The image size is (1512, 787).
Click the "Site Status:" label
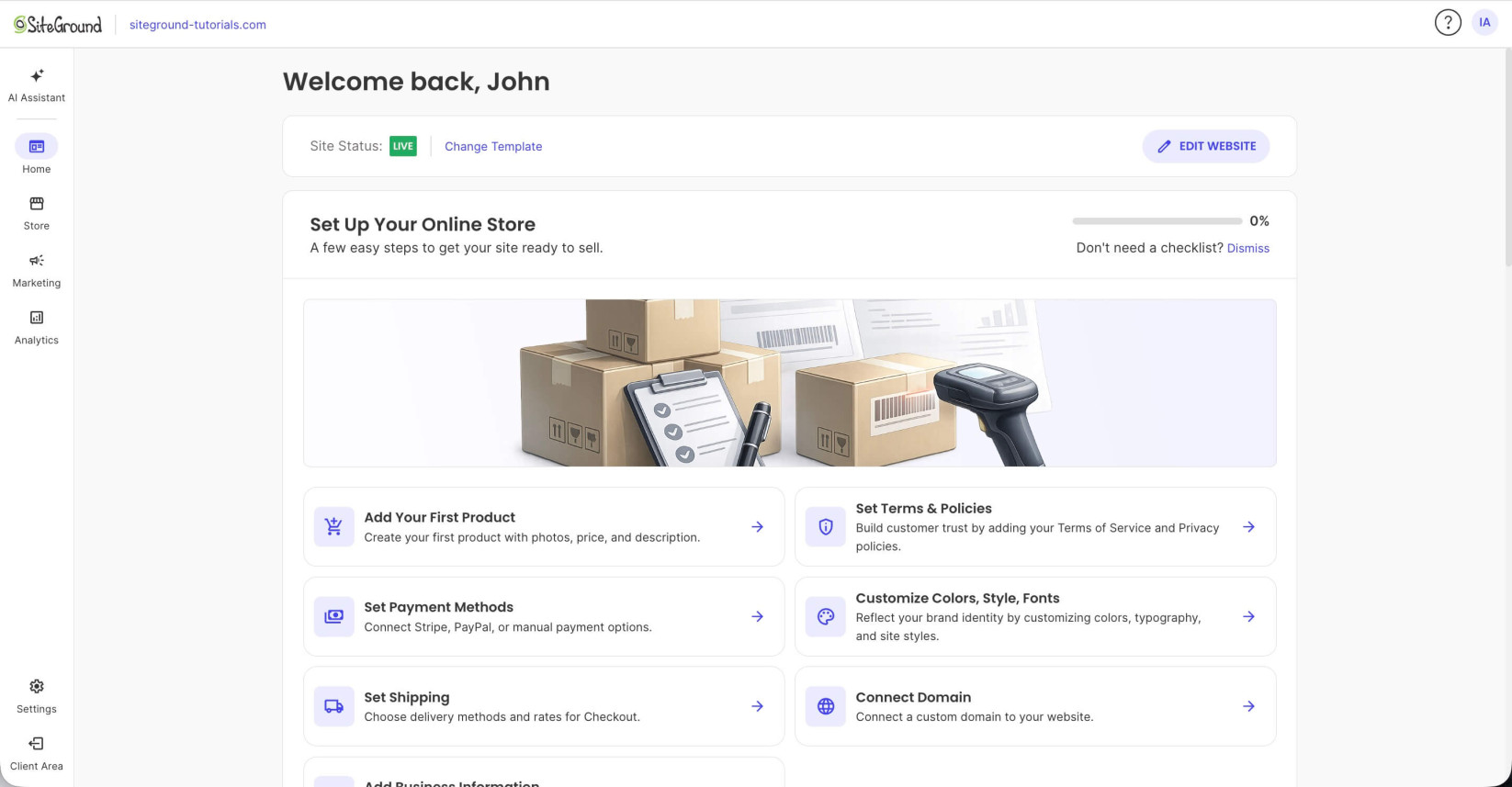[x=346, y=146]
